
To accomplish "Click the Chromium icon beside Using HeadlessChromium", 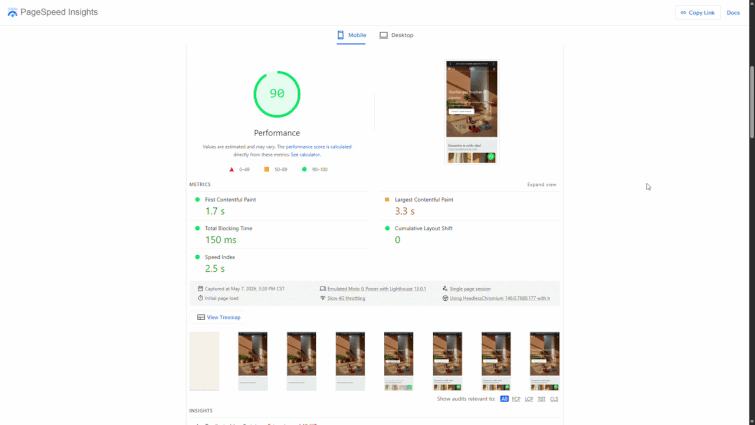I will [x=445, y=298].
